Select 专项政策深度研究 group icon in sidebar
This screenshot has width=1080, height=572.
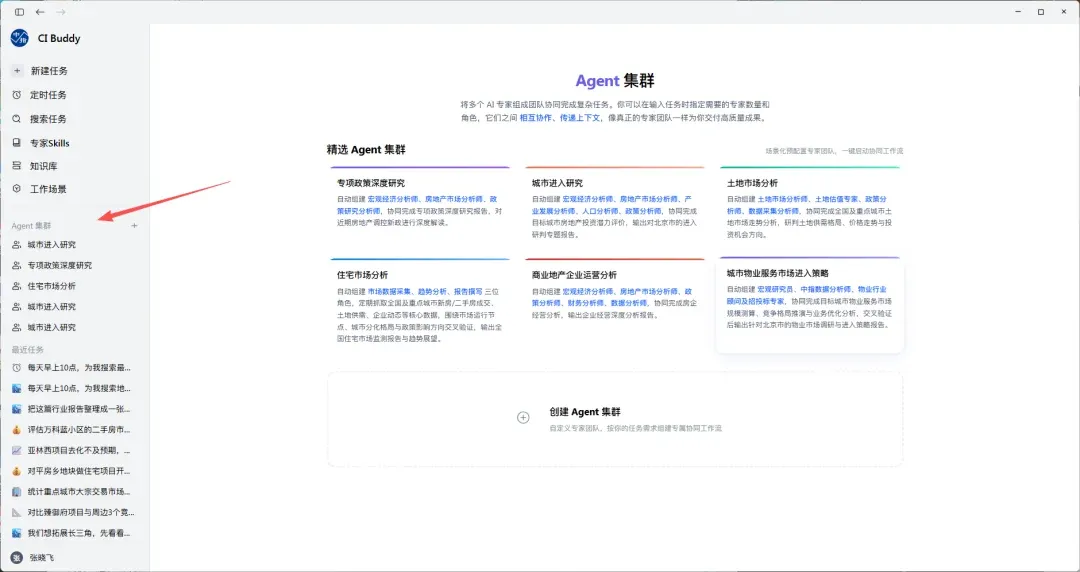(x=17, y=265)
